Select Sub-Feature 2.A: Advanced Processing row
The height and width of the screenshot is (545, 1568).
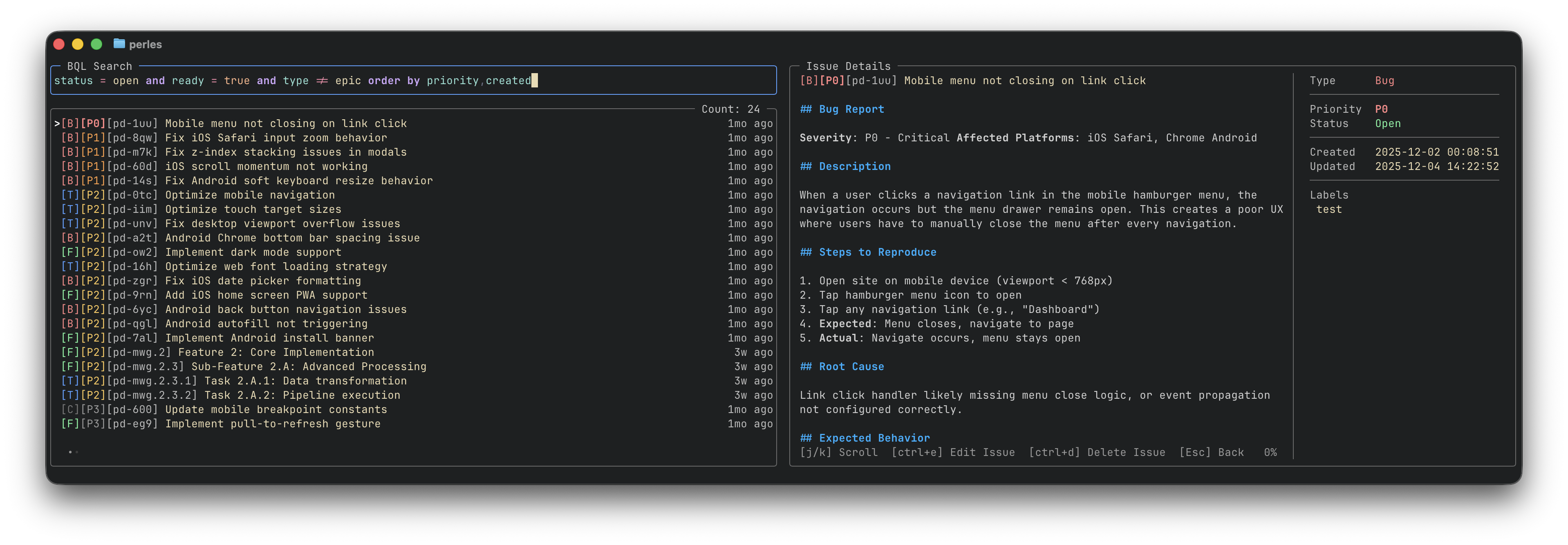point(309,367)
